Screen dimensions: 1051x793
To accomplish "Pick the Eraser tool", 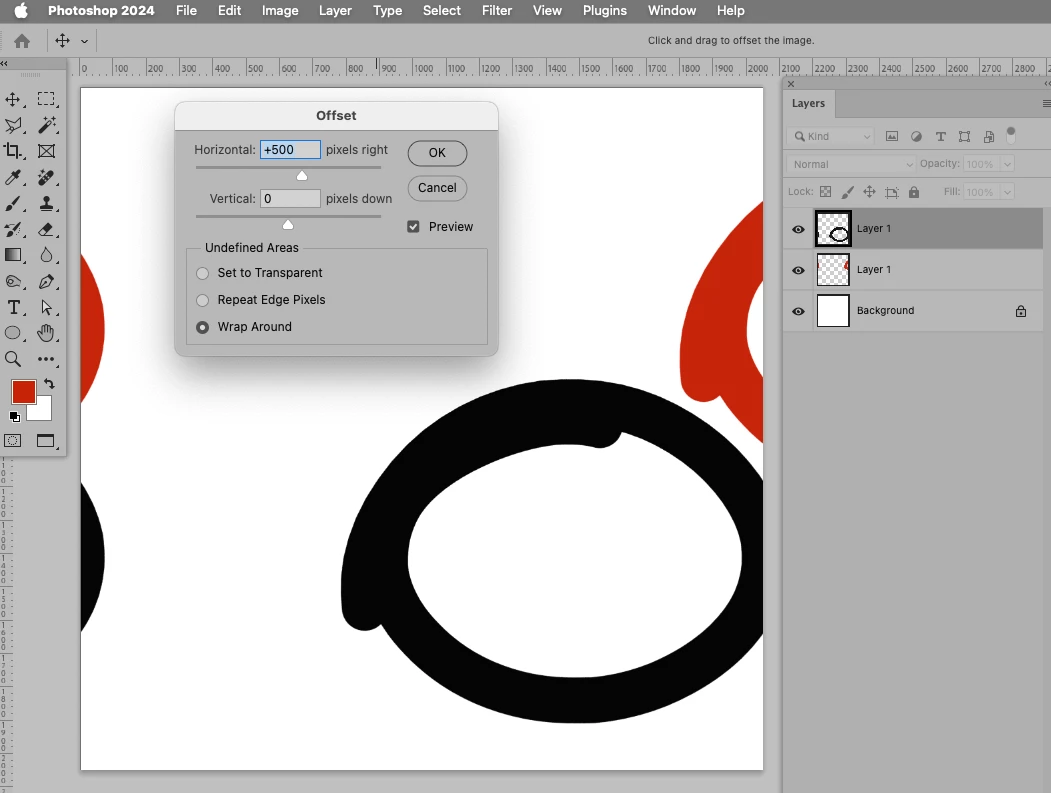I will [46, 229].
